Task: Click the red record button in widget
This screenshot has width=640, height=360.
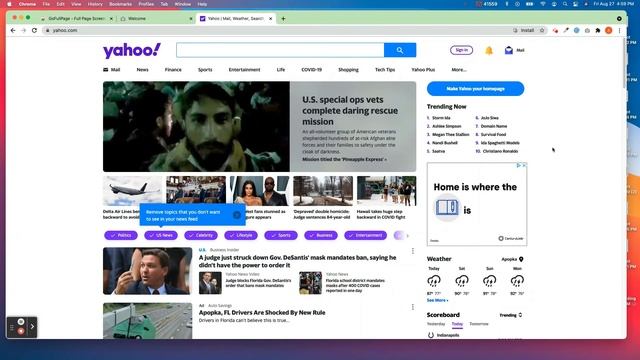Action: 21,331
